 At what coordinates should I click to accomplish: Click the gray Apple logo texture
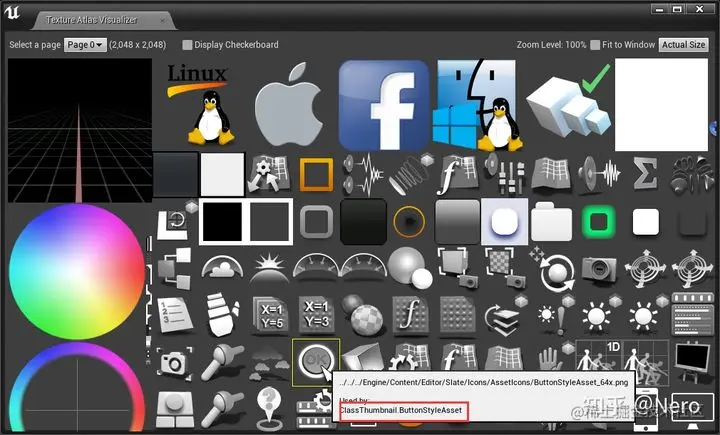290,105
